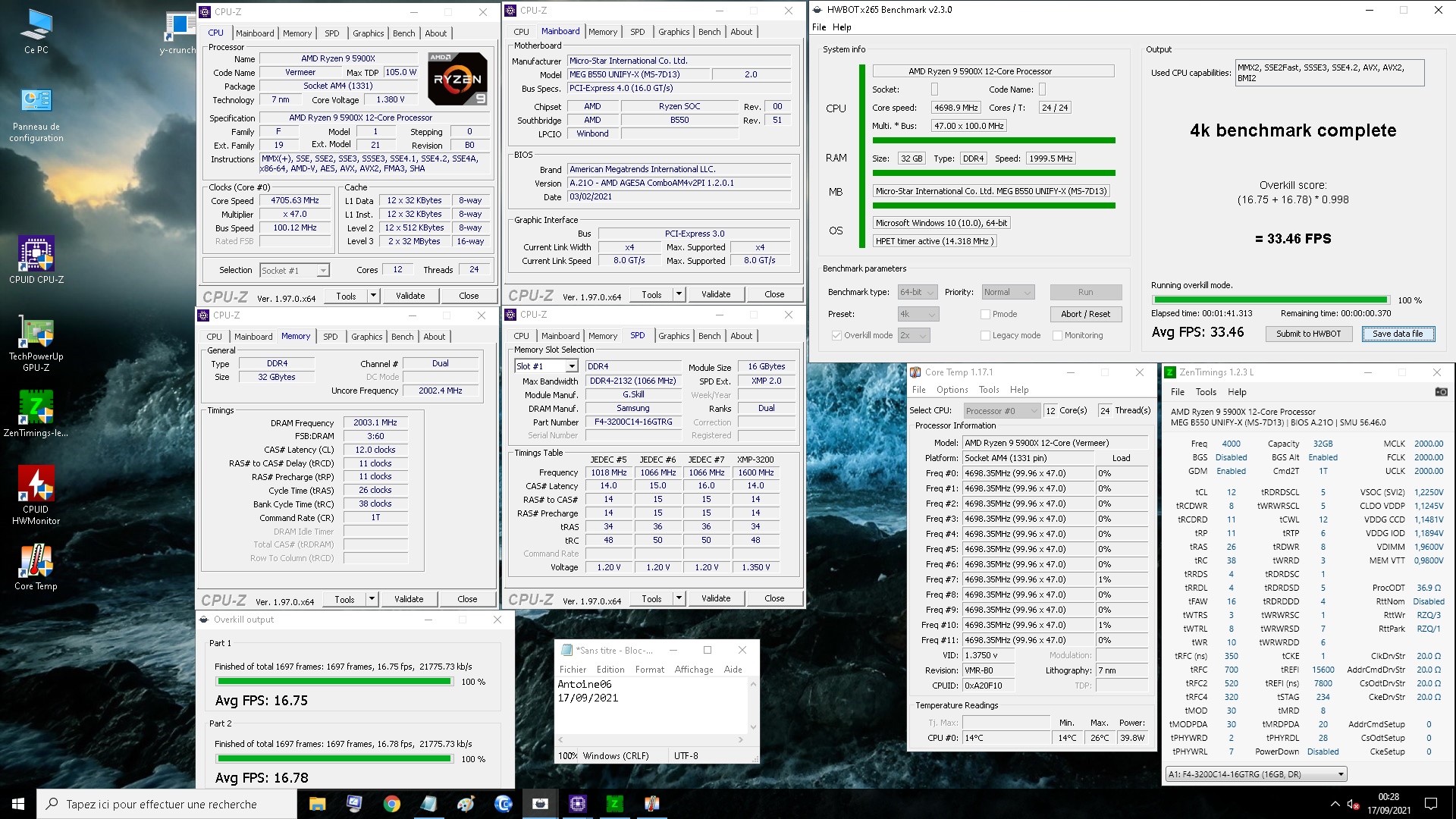Screen dimensions: 1456x819
Task: Click the Abort / Reset button
Action: (x=1085, y=314)
